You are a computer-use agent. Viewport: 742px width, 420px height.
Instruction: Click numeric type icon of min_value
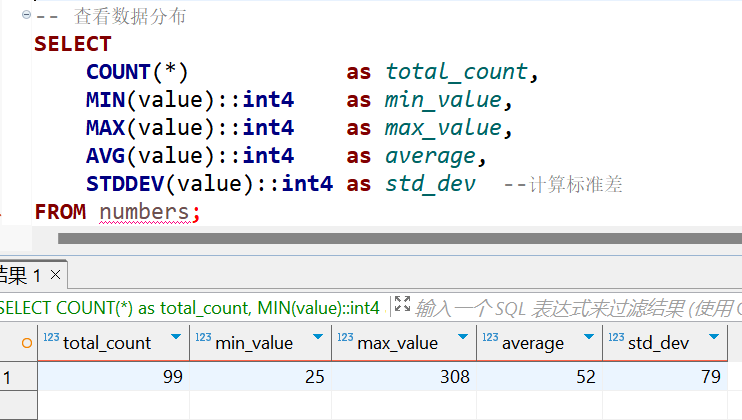click(x=203, y=337)
